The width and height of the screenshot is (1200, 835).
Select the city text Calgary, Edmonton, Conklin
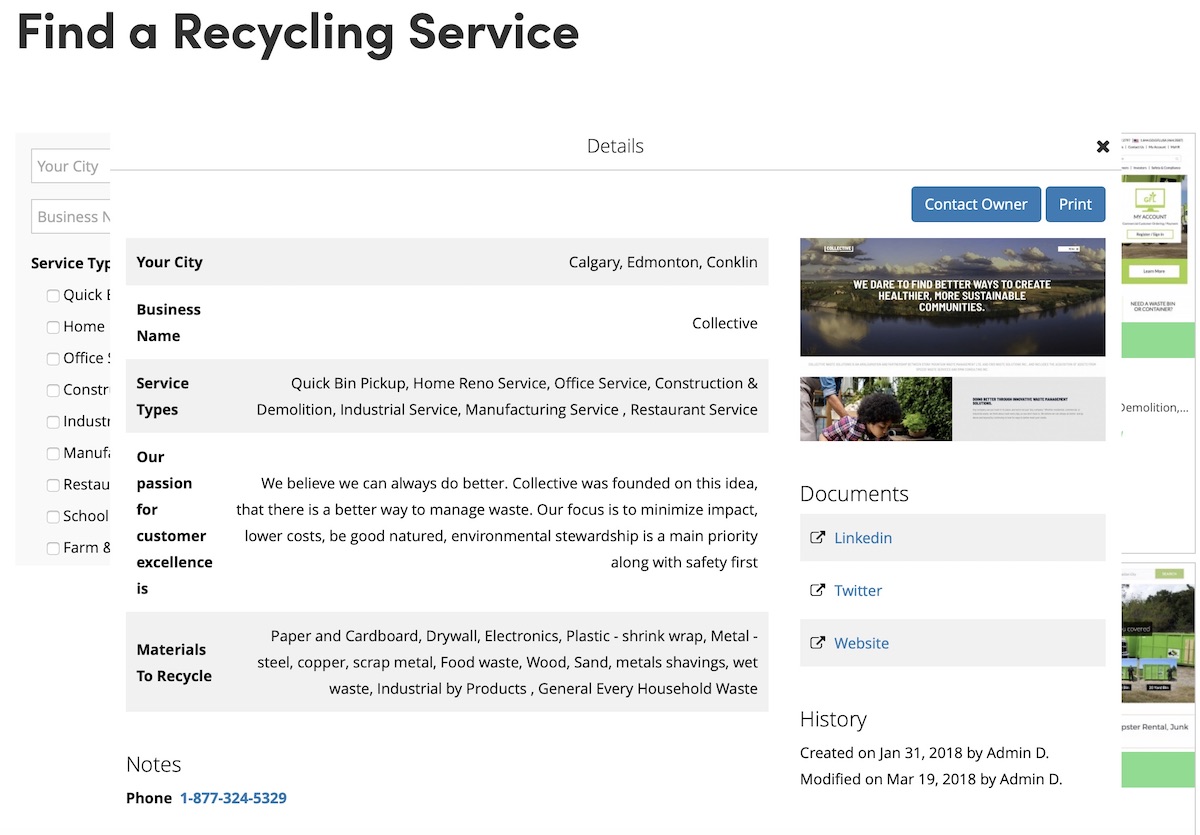coord(663,262)
